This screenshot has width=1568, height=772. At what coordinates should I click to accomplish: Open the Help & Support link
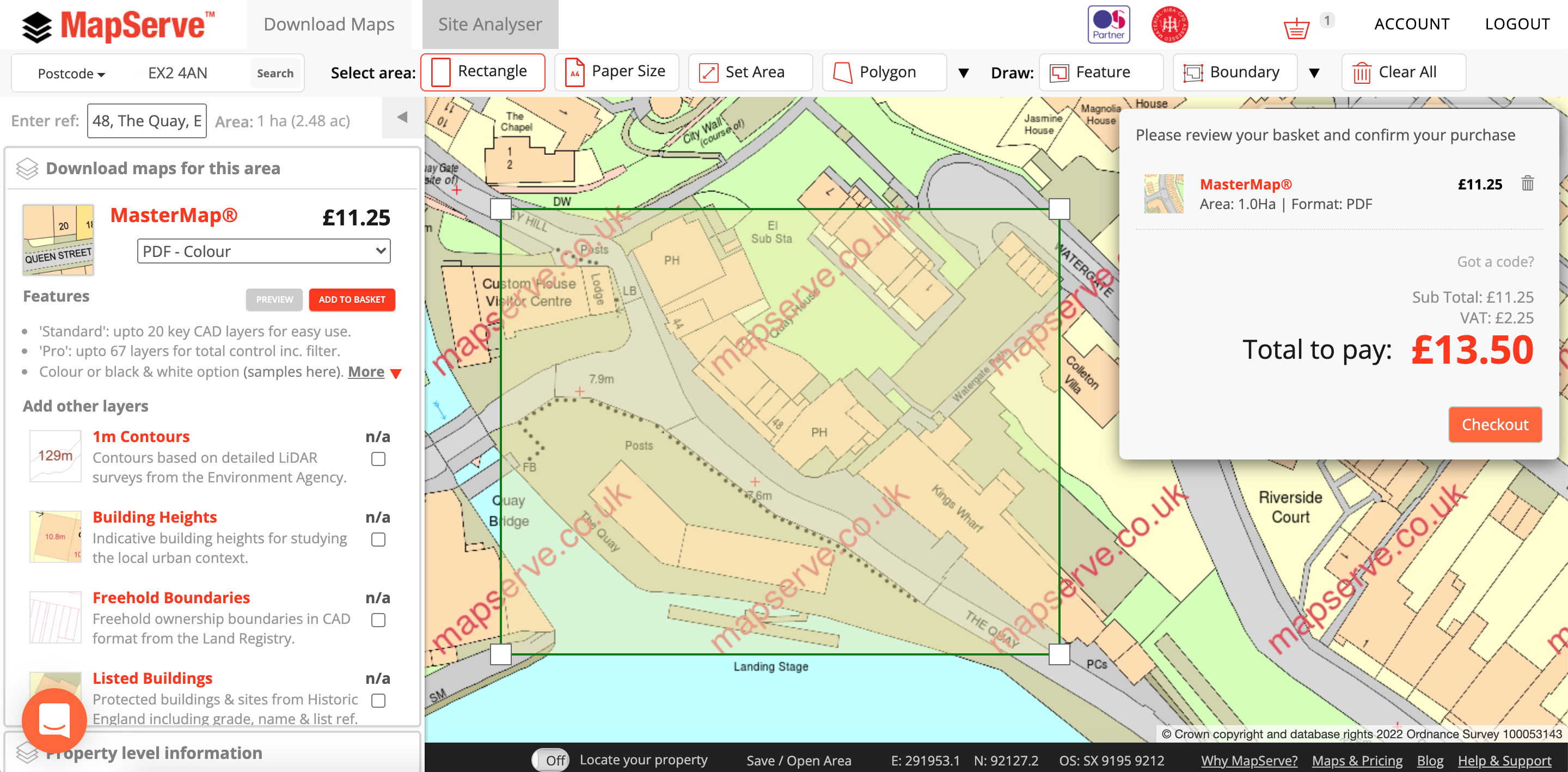tap(1504, 761)
